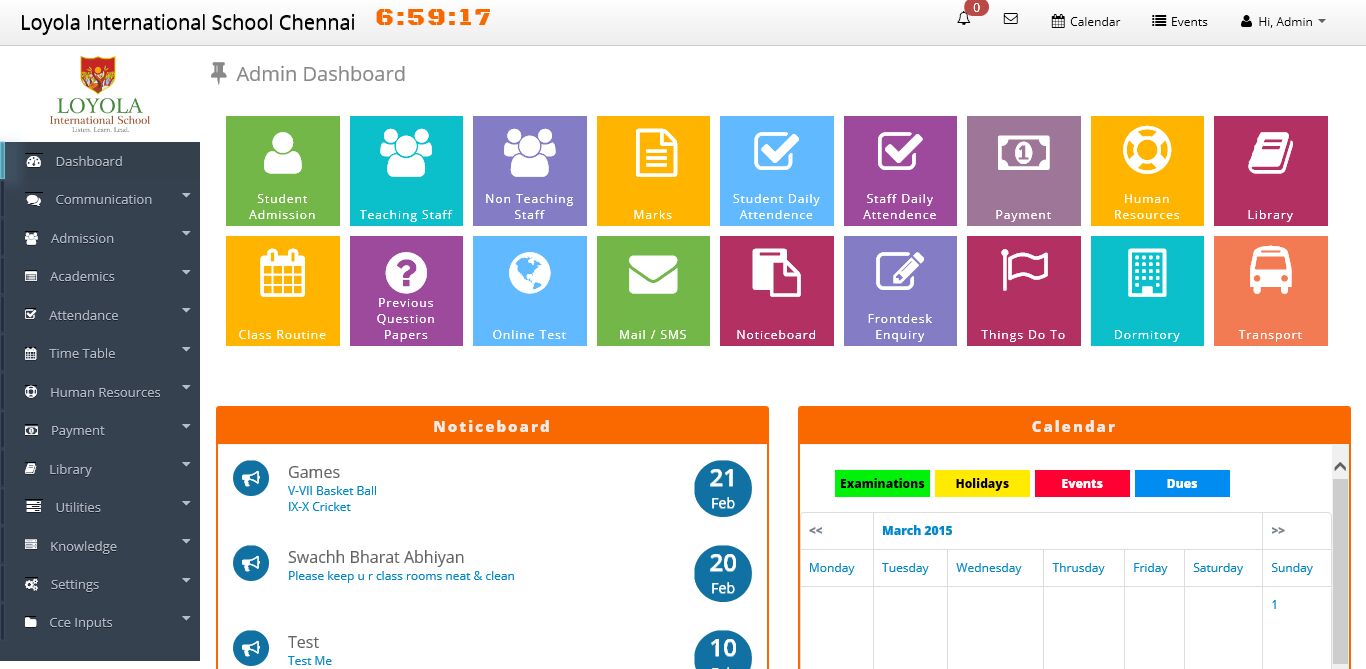1366x669 pixels.
Task: Click next month arrow on calendar
Action: (x=1278, y=531)
